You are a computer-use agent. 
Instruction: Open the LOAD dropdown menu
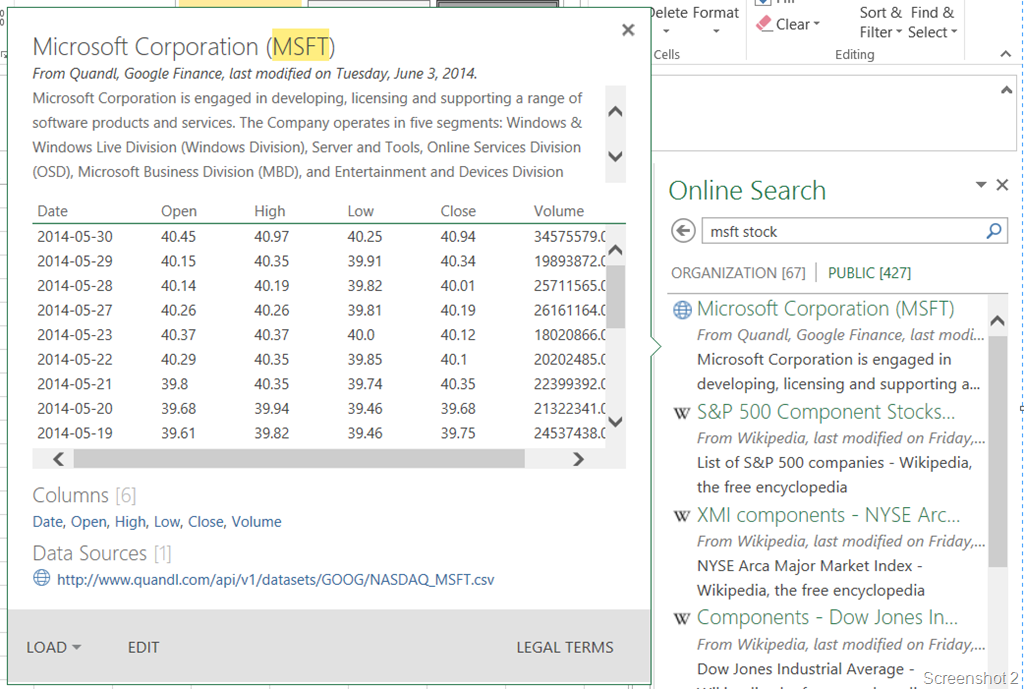tap(54, 647)
